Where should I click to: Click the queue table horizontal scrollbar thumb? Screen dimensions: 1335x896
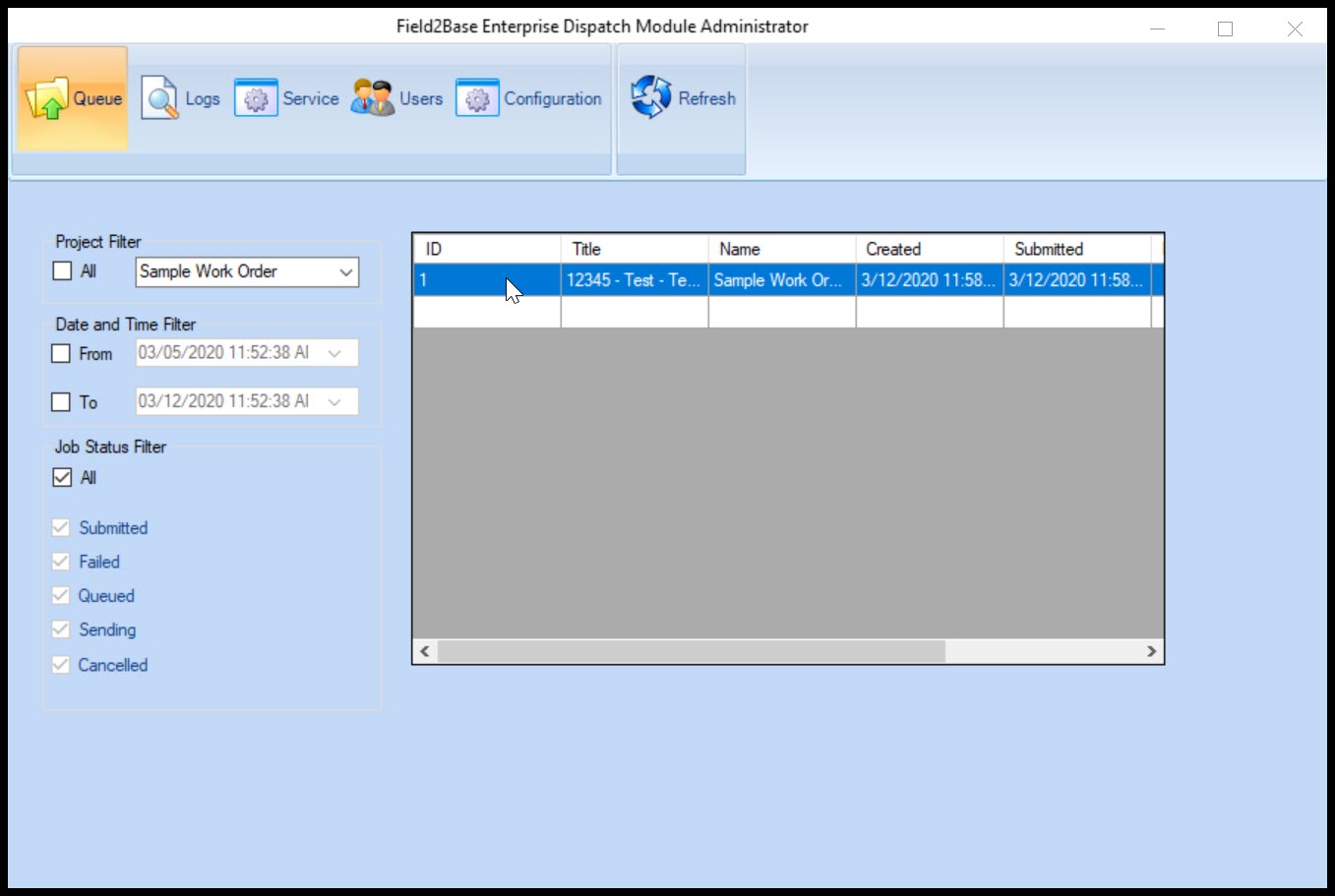[692, 651]
